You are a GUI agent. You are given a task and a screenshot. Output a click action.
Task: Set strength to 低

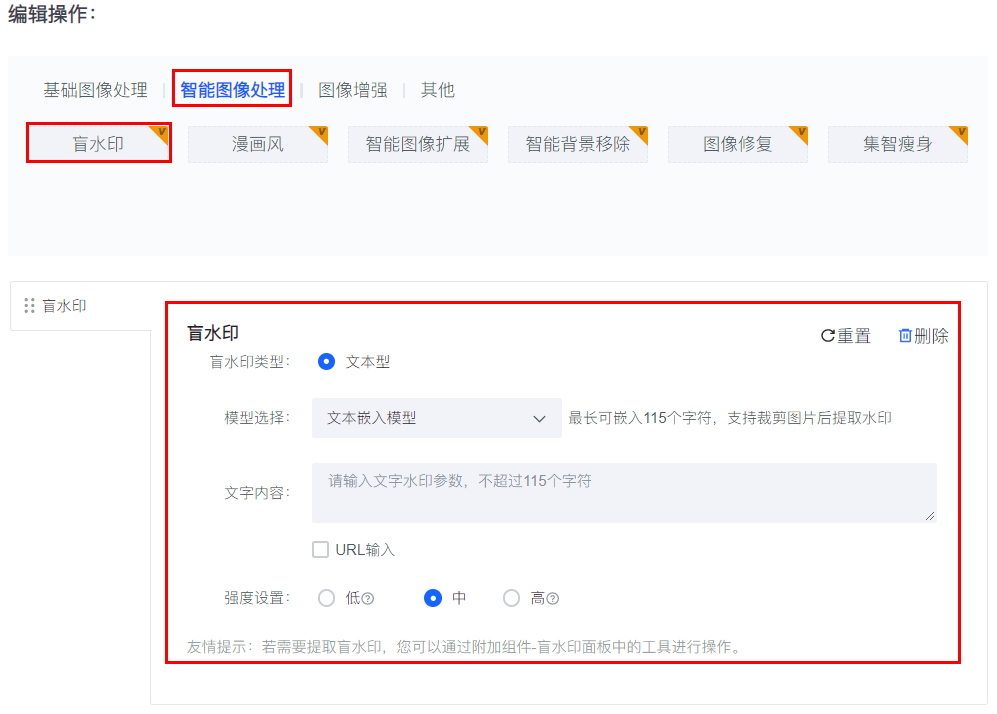pos(326,598)
